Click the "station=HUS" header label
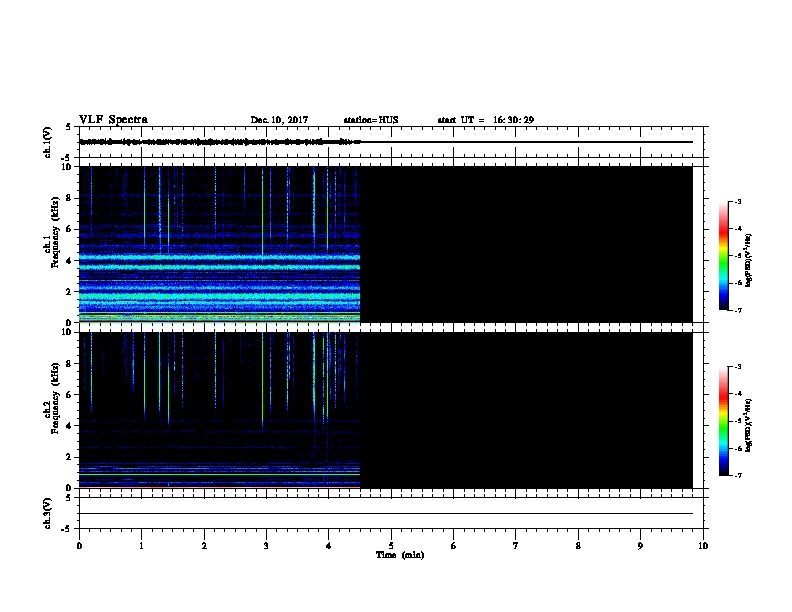Viewport: 792px width, 612px height. [x=371, y=120]
